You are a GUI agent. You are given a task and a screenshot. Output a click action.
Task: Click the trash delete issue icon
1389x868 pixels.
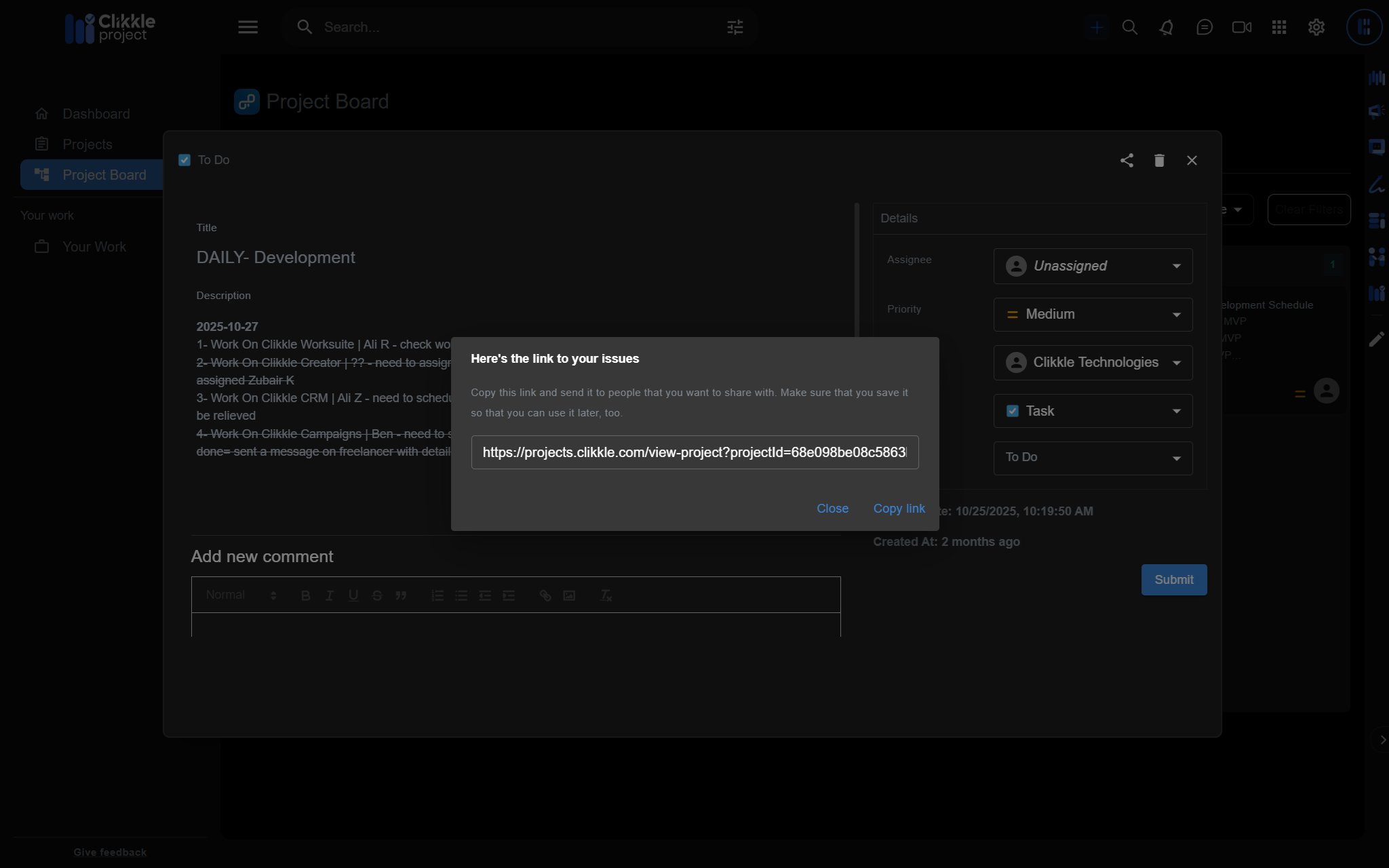tap(1159, 161)
